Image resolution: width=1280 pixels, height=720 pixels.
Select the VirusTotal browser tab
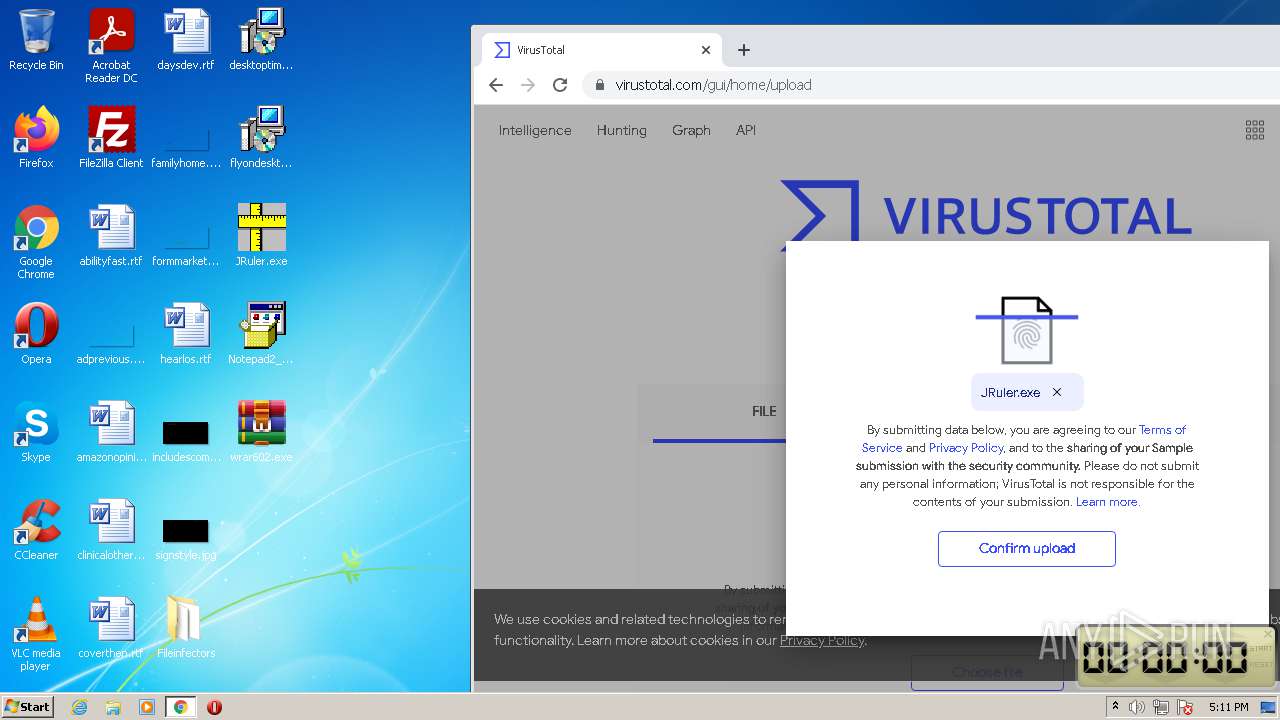[600, 50]
